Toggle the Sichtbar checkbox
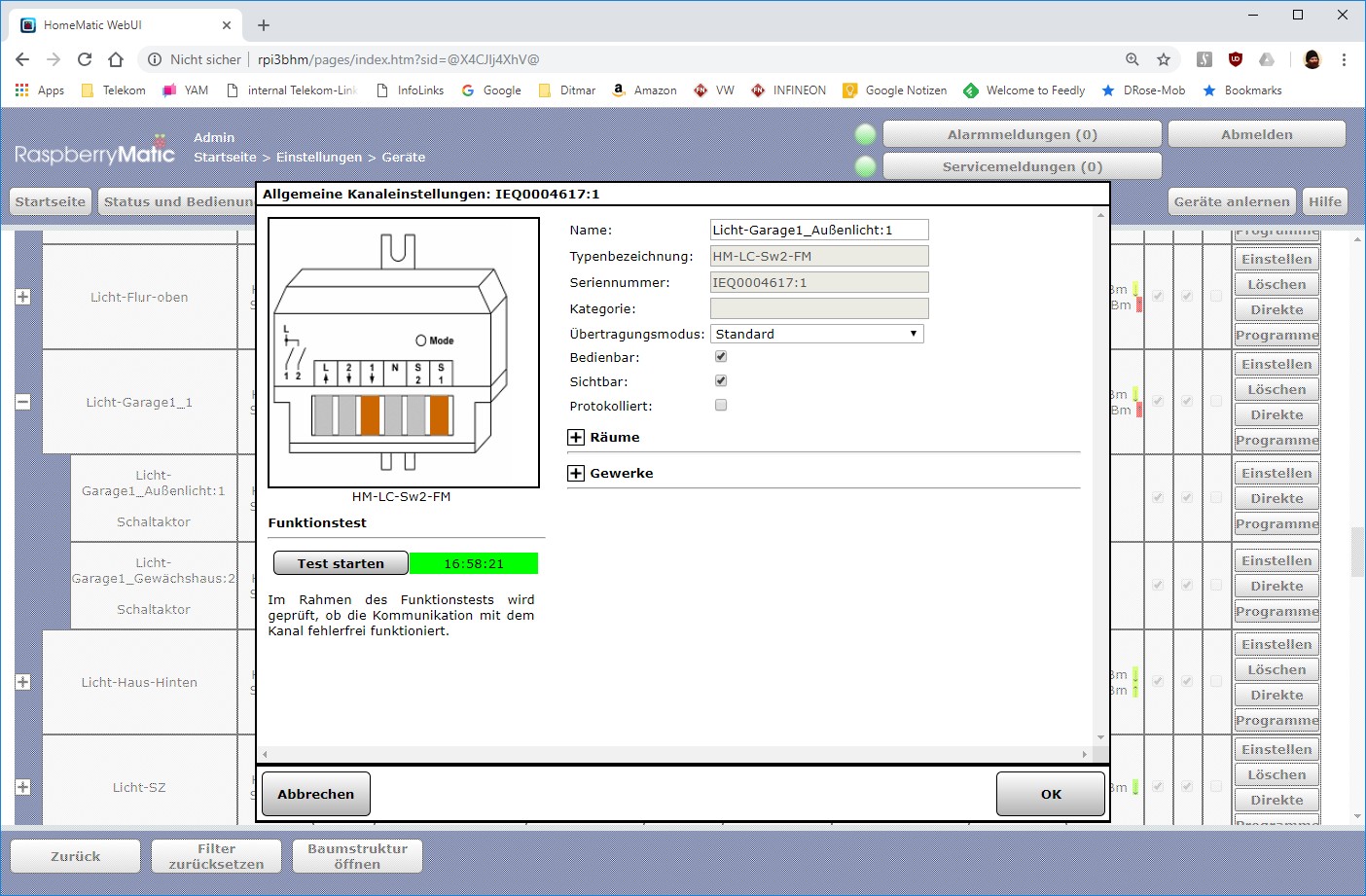This screenshot has height=896, width=1366. tap(721, 381)
